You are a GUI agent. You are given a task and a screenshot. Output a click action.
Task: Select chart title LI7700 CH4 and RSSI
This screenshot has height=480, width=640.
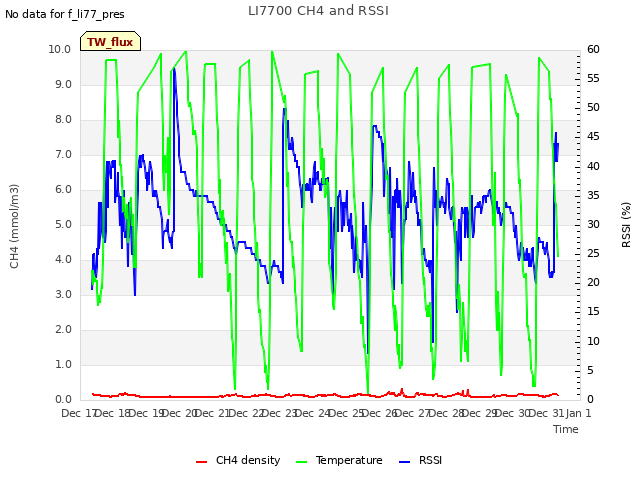tap(318, 11)
